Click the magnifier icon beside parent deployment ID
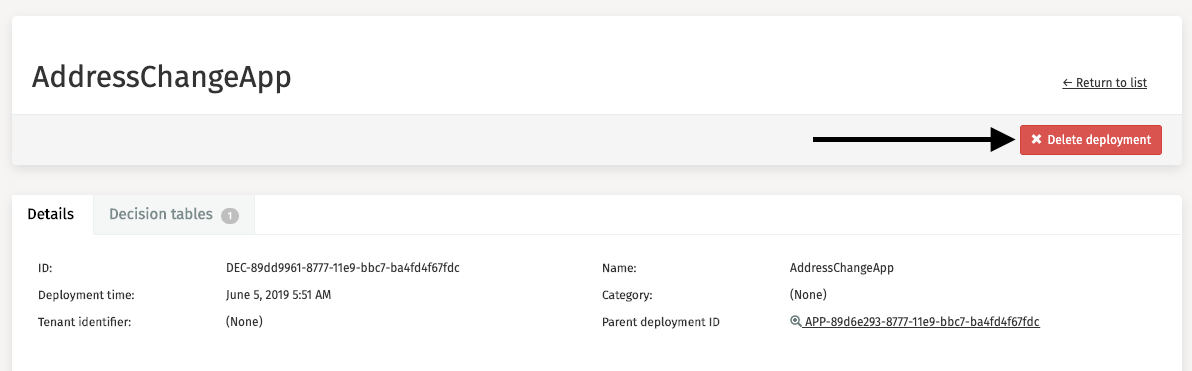1192x371 pixels. point(796,322)
